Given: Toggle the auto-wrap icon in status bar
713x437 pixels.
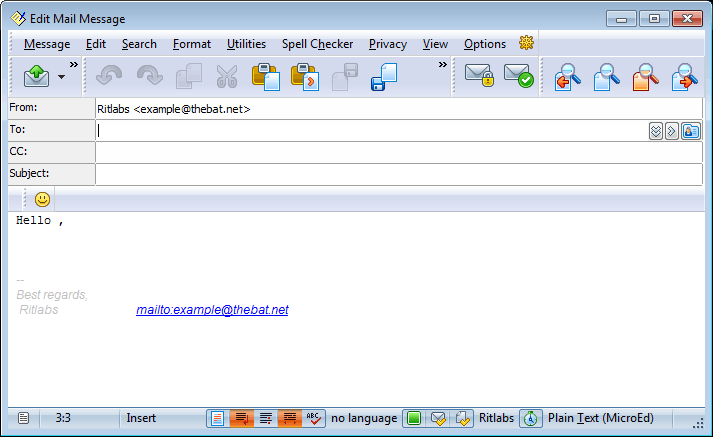Looking at the screenshot, I should 241,418.
